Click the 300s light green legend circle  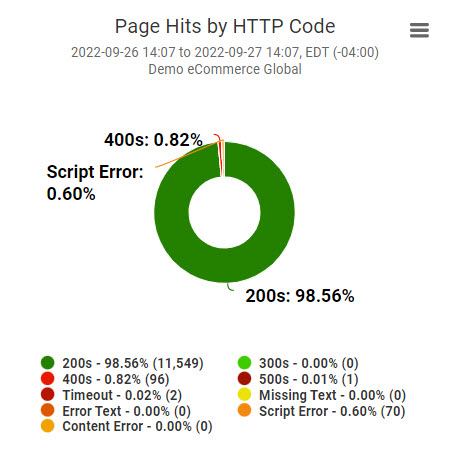pos(244,363)
